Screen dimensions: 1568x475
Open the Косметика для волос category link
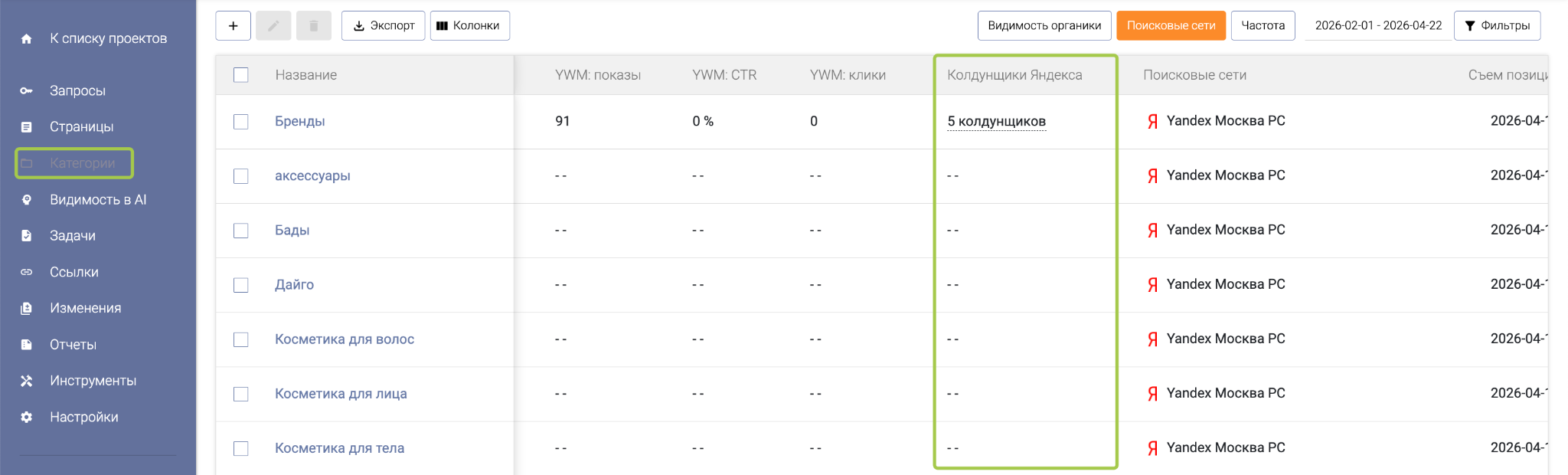coord(345,339)
